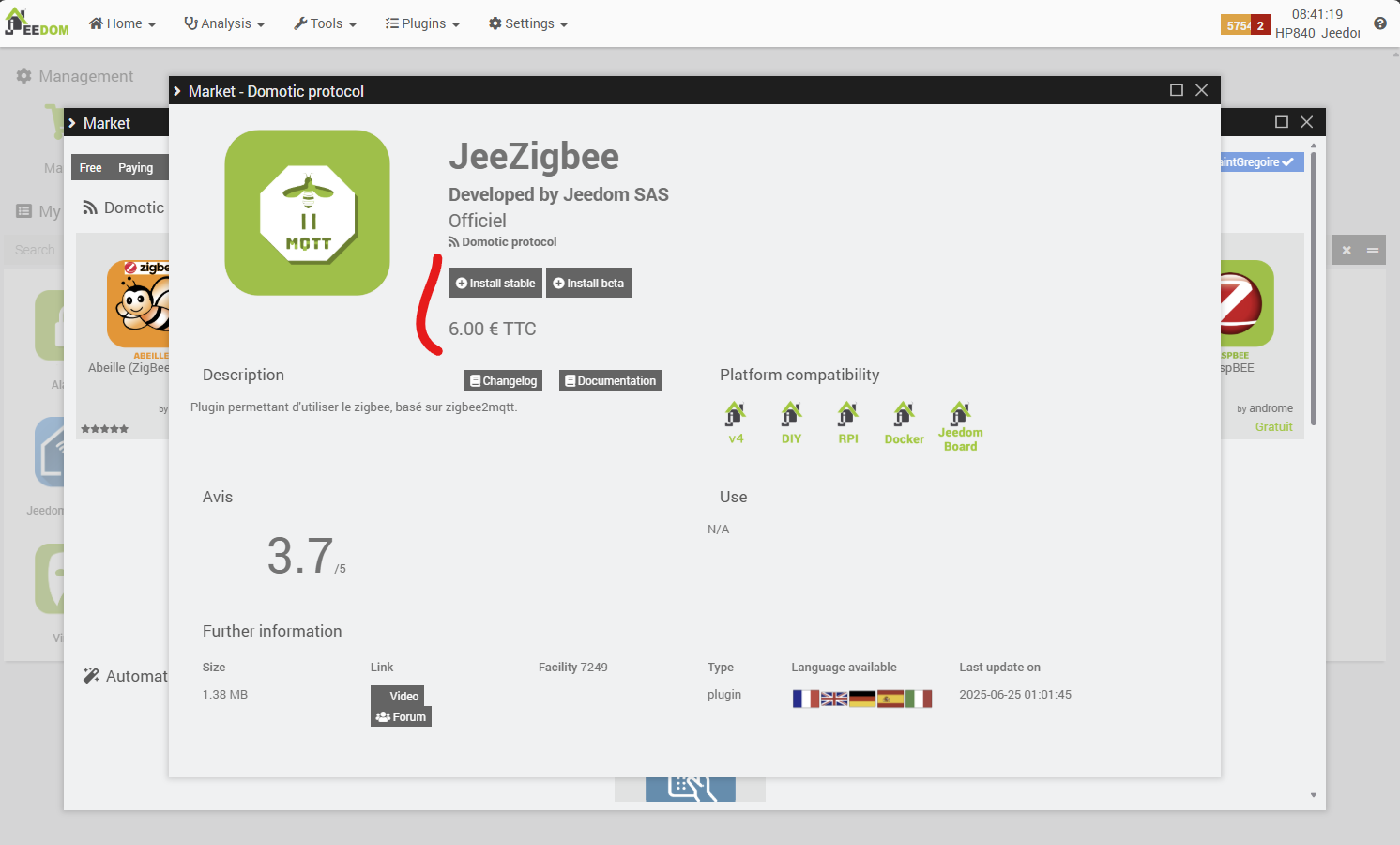Open the Settings menu
Viewport: 1400px width, 845px height.
pyautogui.click(x=529, y=23)
